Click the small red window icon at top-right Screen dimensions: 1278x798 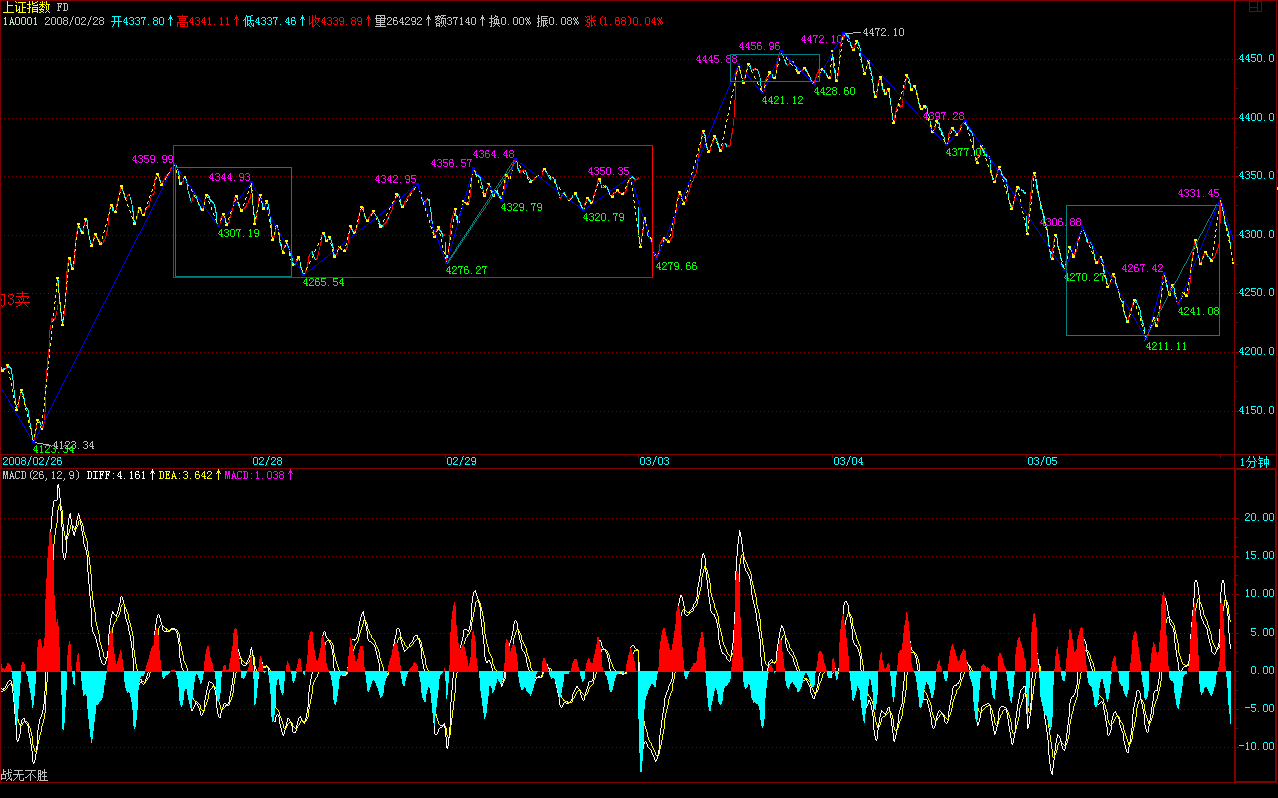1255,8
